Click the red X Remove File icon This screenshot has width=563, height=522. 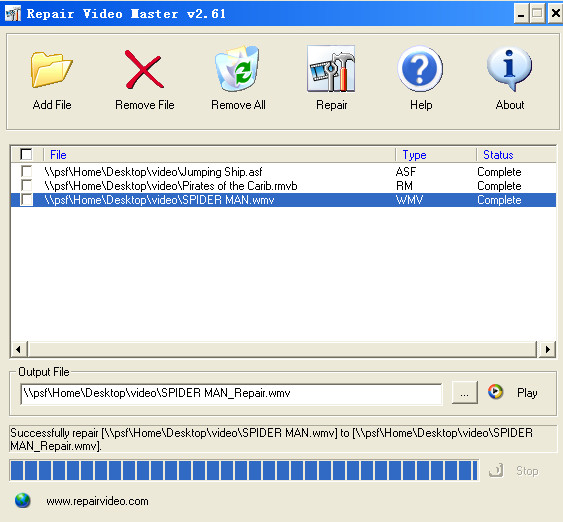(x=144, y=69)
